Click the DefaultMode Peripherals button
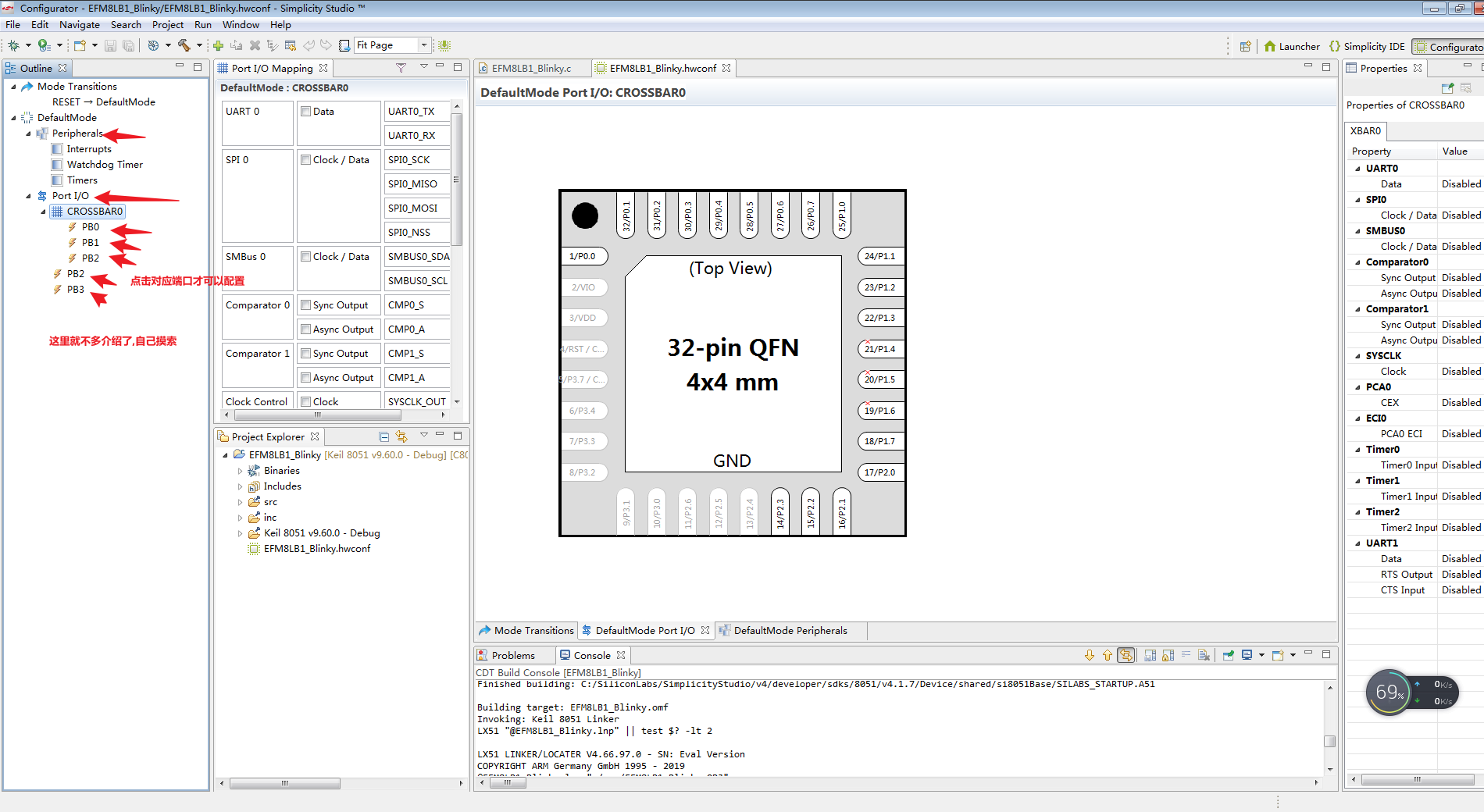1484x812 pixels. [789, 630]
